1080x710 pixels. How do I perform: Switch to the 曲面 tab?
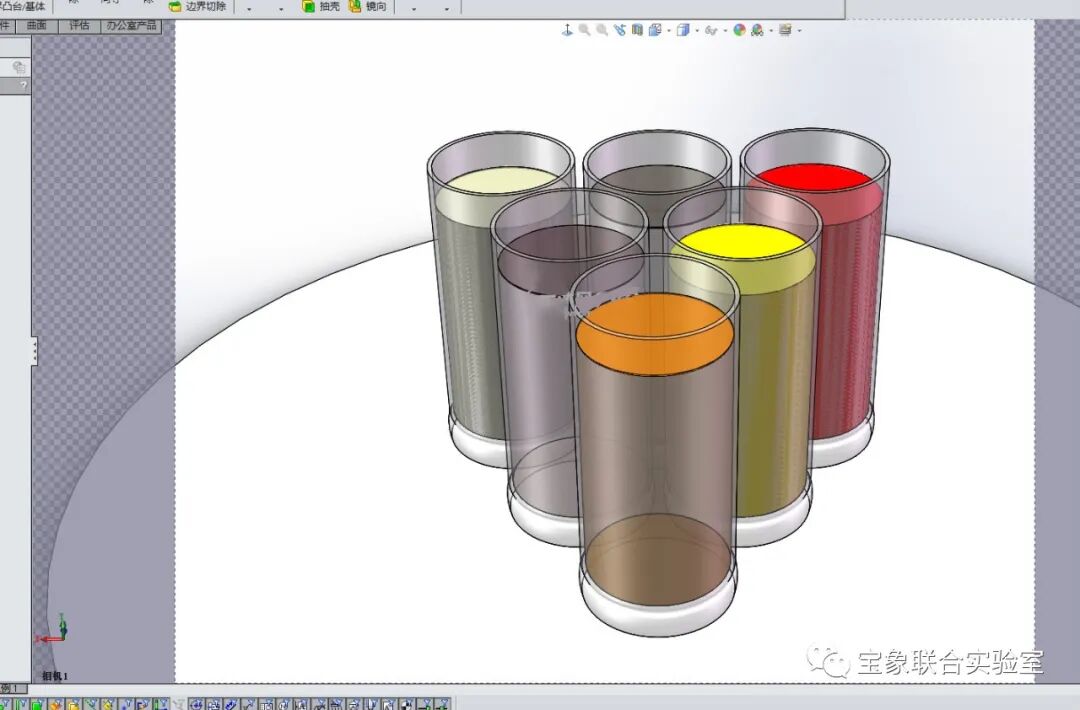(x=37, y=25)
